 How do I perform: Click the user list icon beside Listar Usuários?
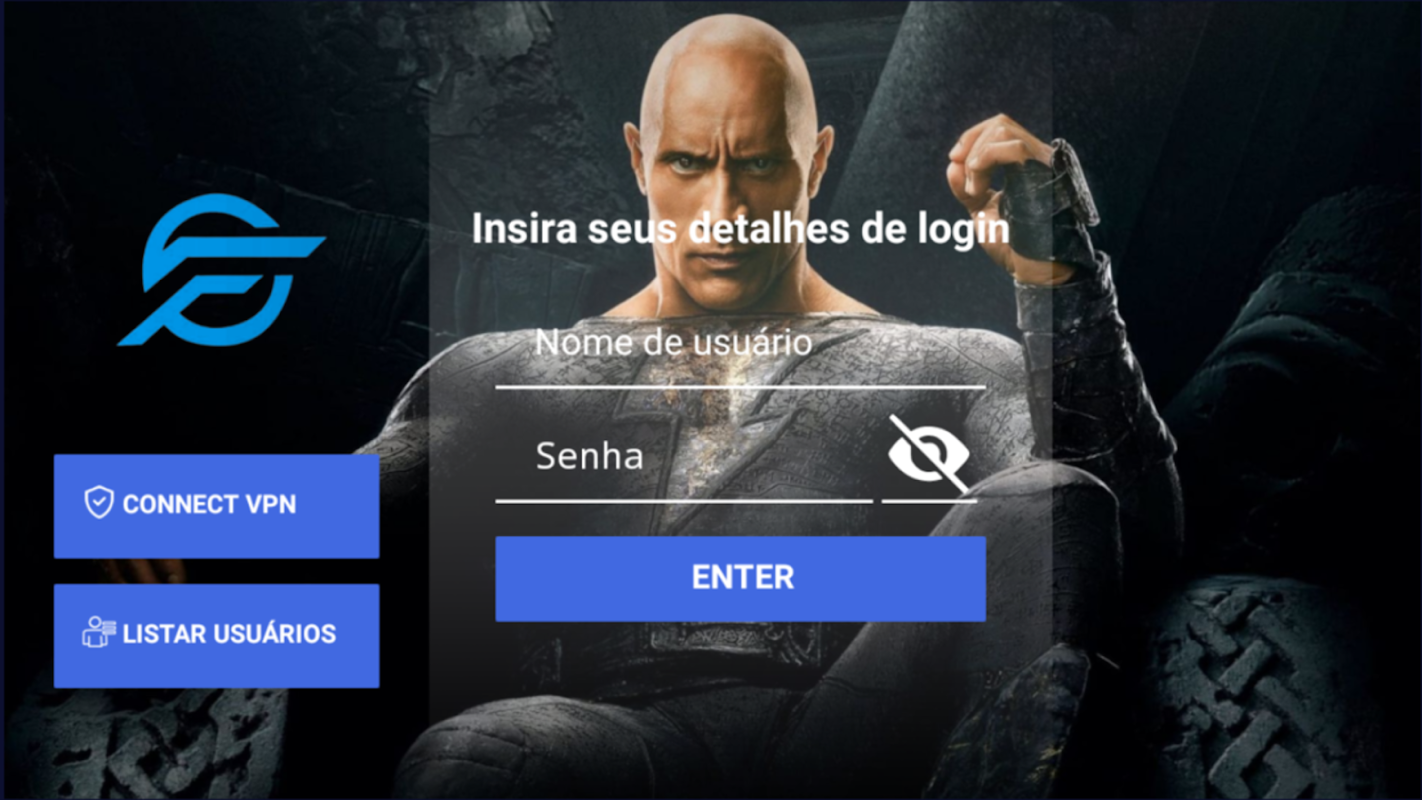[x=98, y=633]
